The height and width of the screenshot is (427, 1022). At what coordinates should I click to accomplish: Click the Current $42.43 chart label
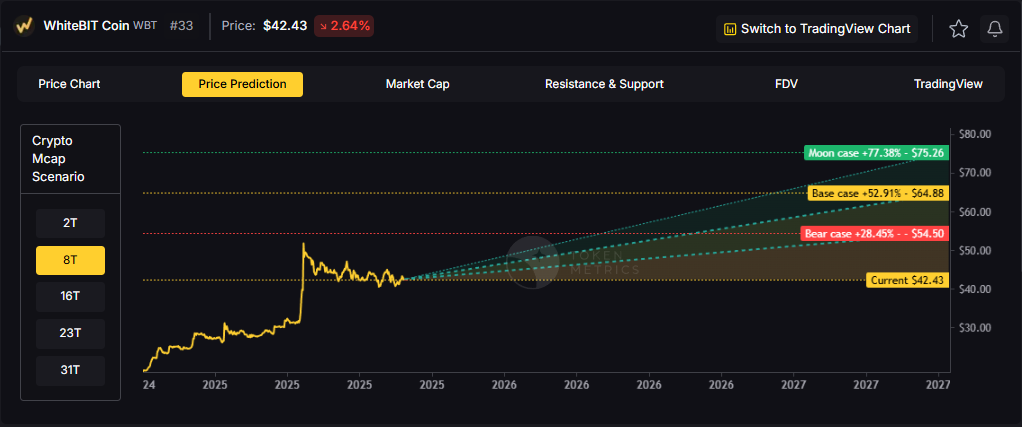[907, 280]
